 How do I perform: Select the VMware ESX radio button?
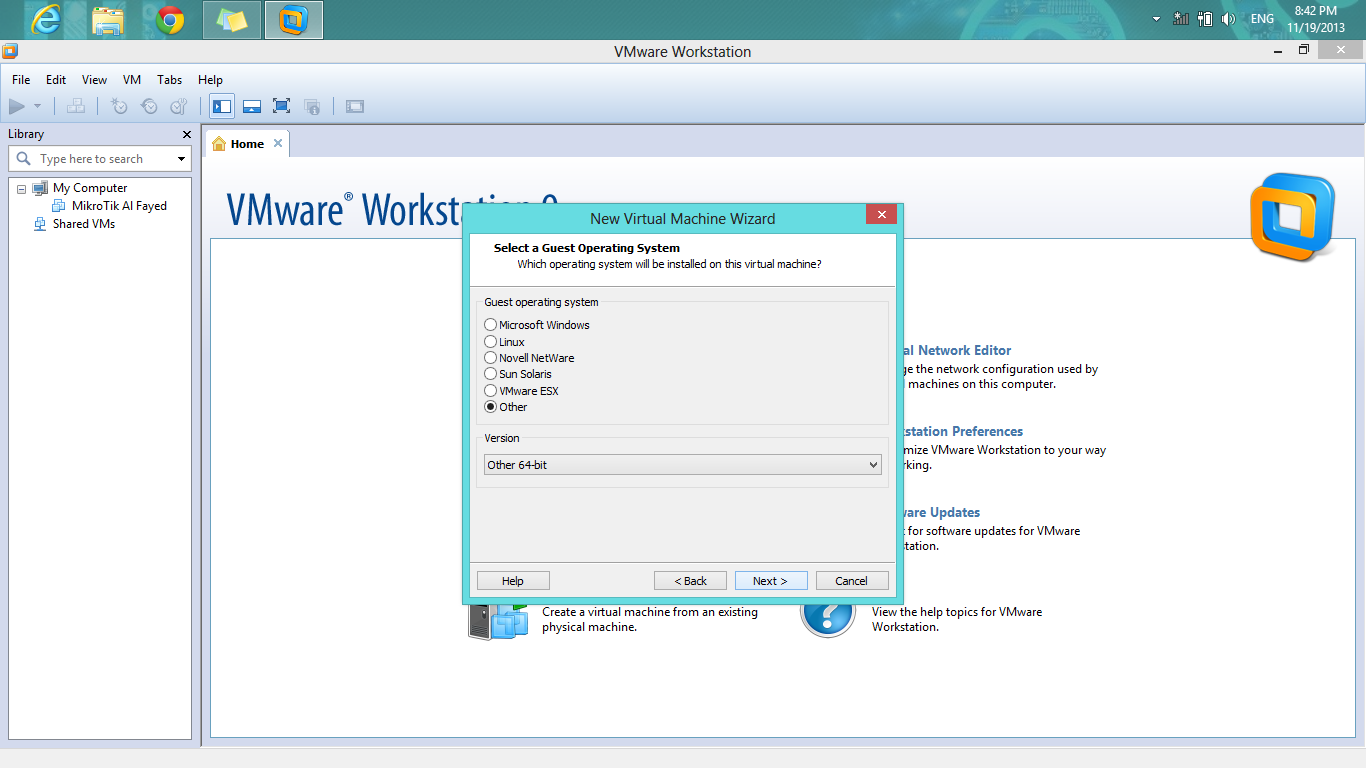click(x=490, y=391)
